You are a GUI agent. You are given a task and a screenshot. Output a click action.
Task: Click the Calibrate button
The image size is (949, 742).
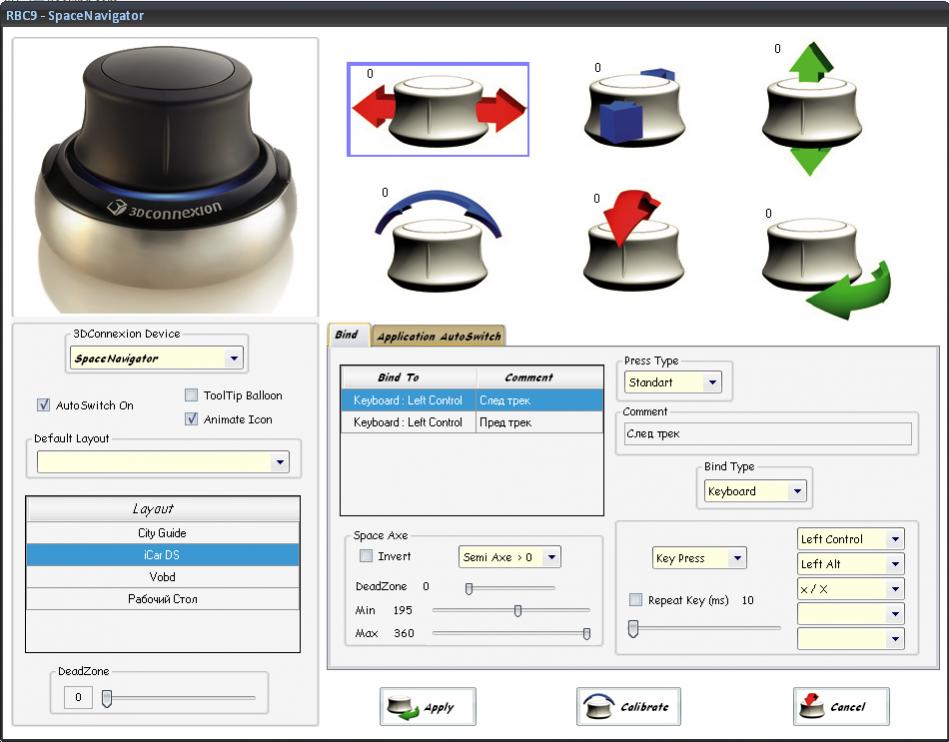tap(628, 706)
